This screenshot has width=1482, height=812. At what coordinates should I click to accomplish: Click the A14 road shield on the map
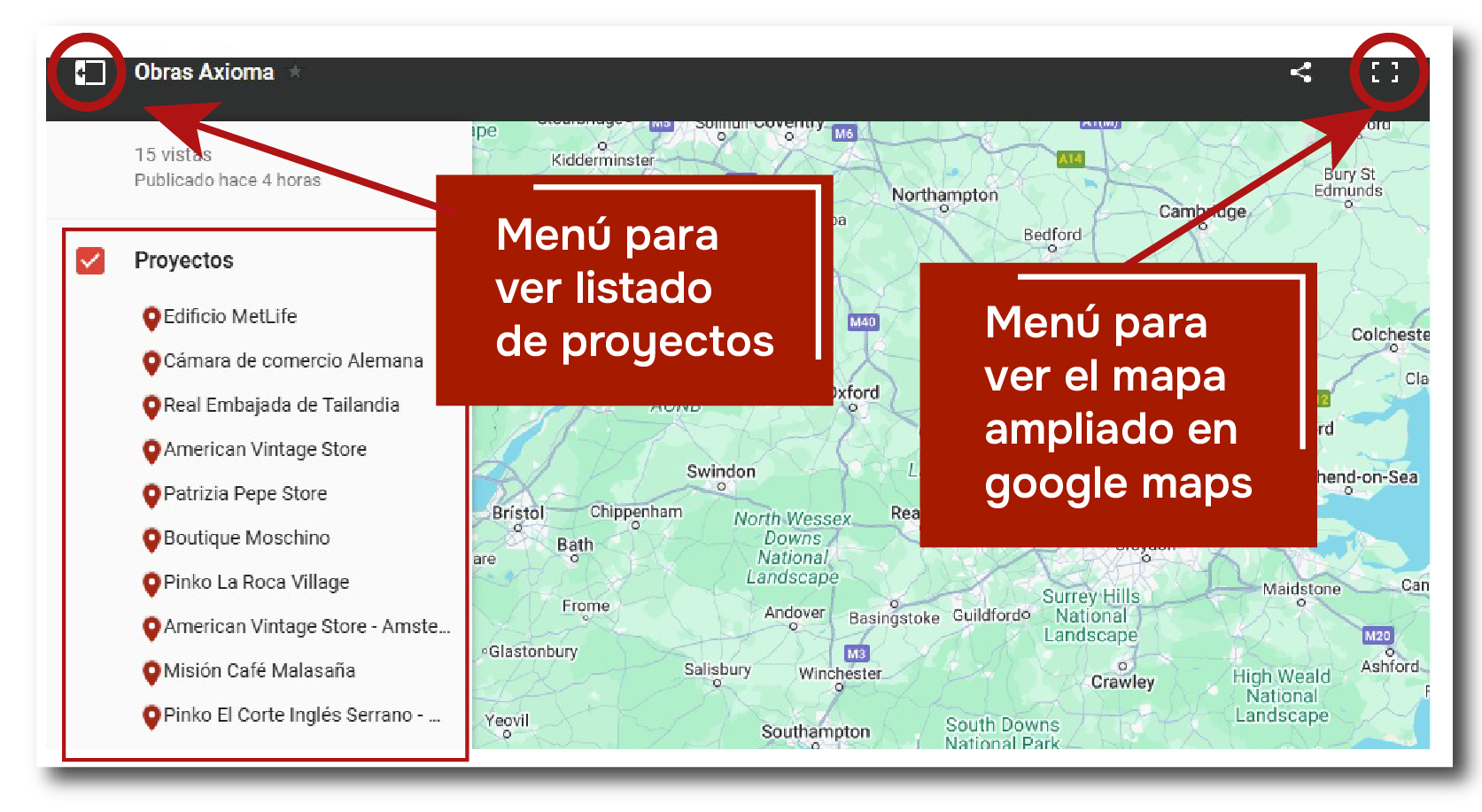(x=1070, y=159)
